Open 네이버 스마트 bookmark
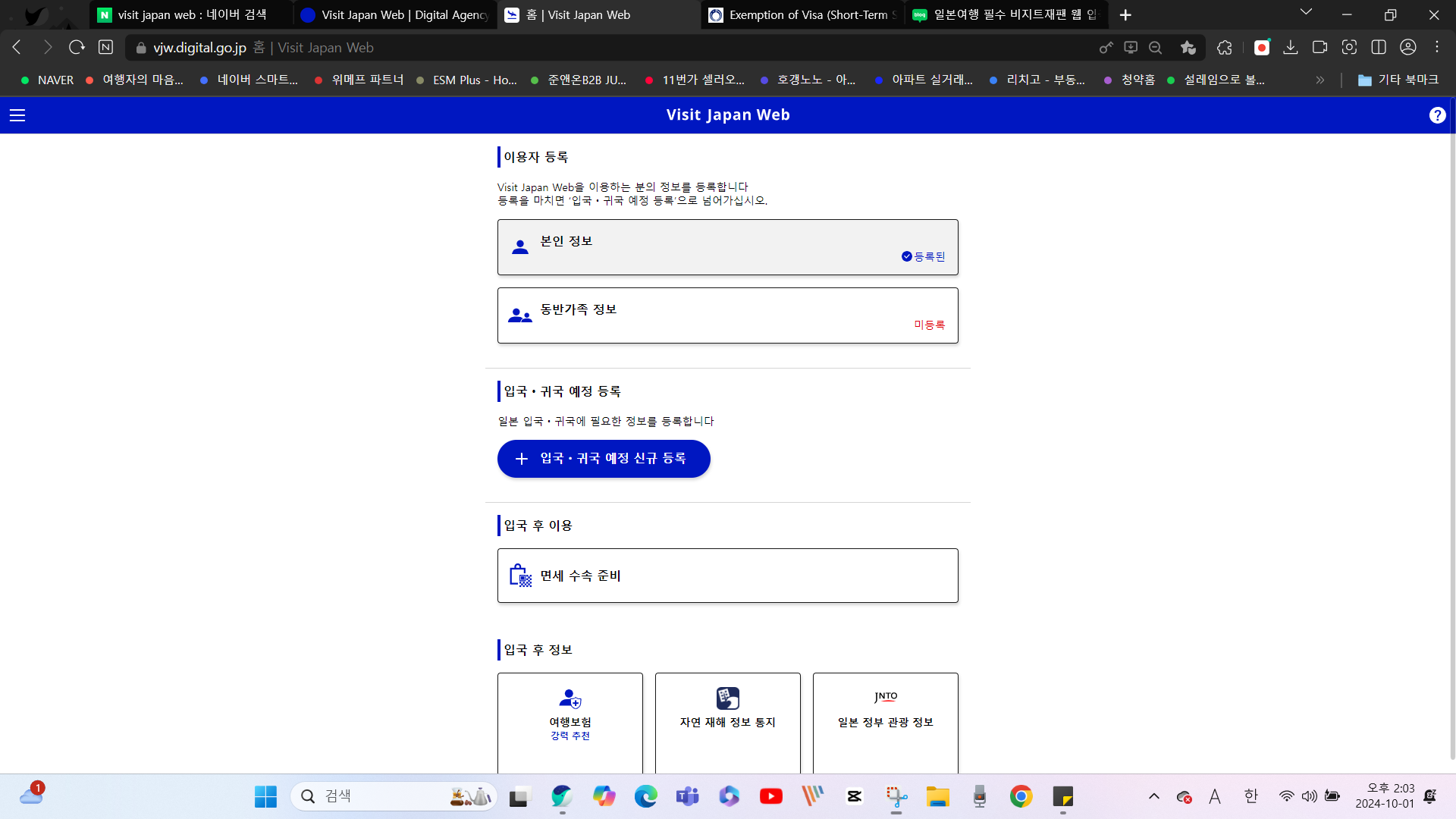 [x=249, y=80]
